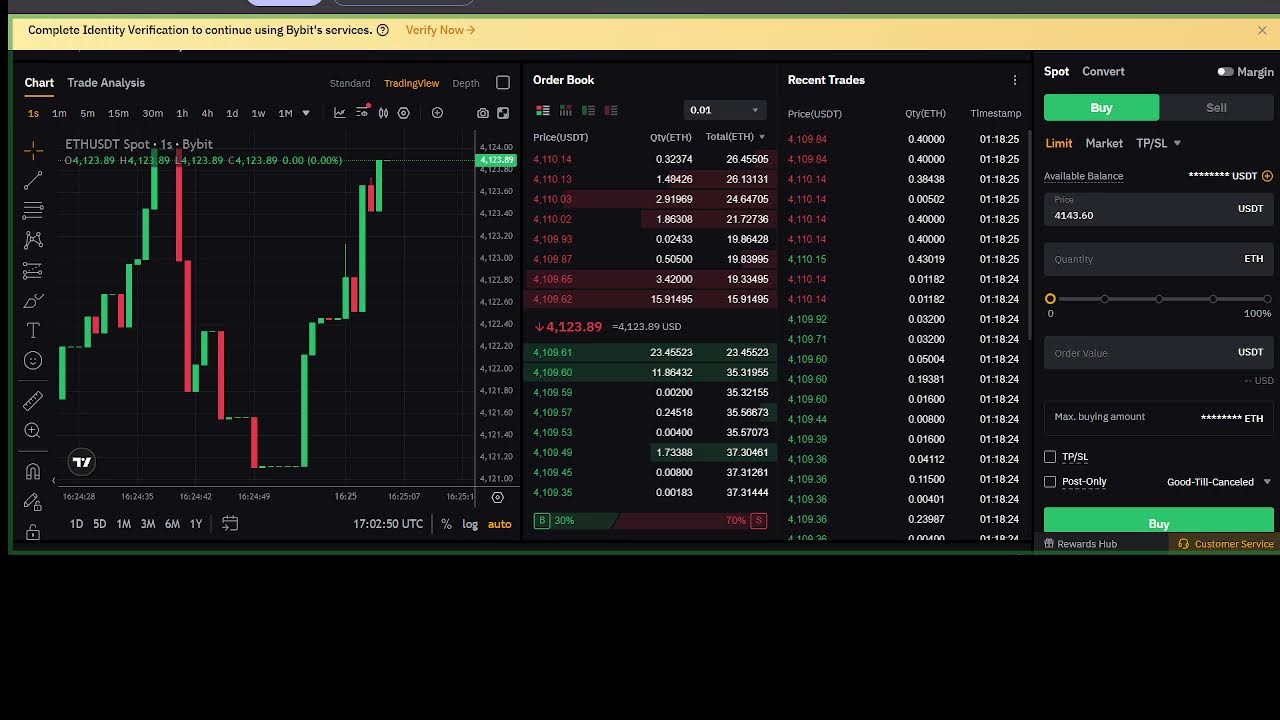Click the TradingView logo on chart
This screenshot has width=1280, height=720.
pos(82,461)
